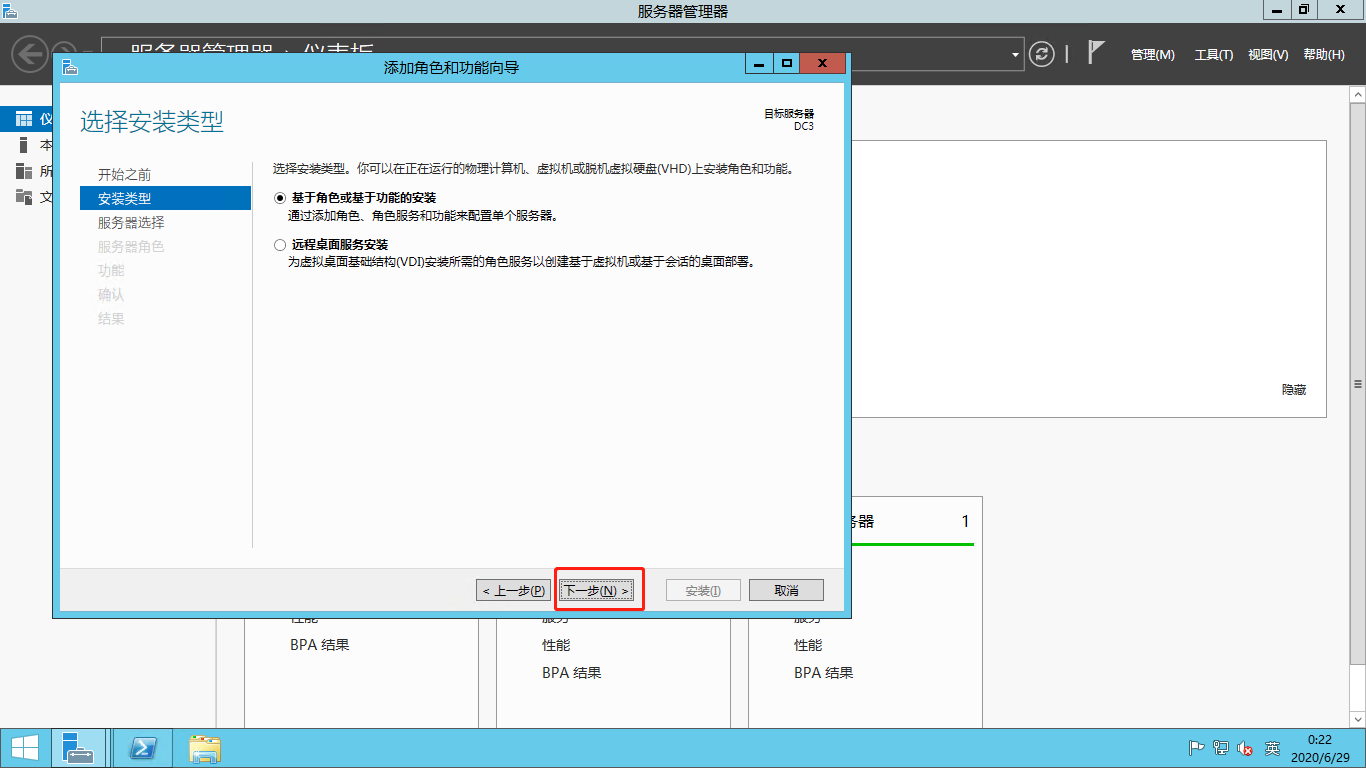
Task: Open the 帮助(H) menu
Action: pyautogui.click(x=1324, y=55)
